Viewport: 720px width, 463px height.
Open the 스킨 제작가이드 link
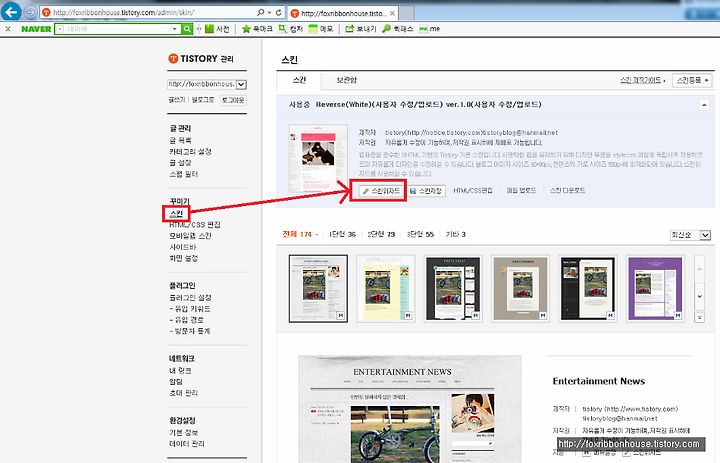click(x=641, y=80)
